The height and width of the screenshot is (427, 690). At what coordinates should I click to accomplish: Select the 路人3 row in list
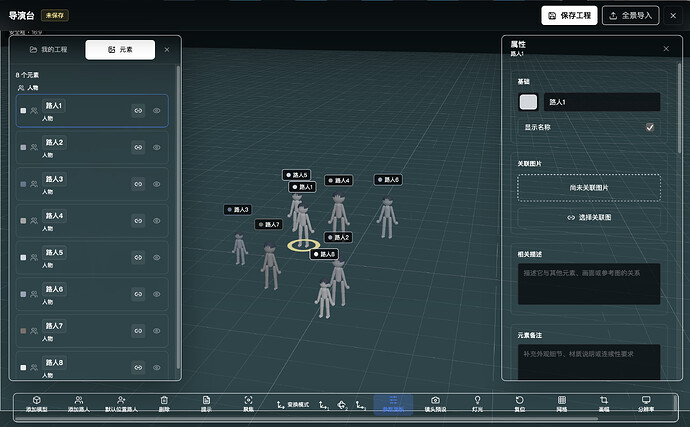[x=92, y=184]
